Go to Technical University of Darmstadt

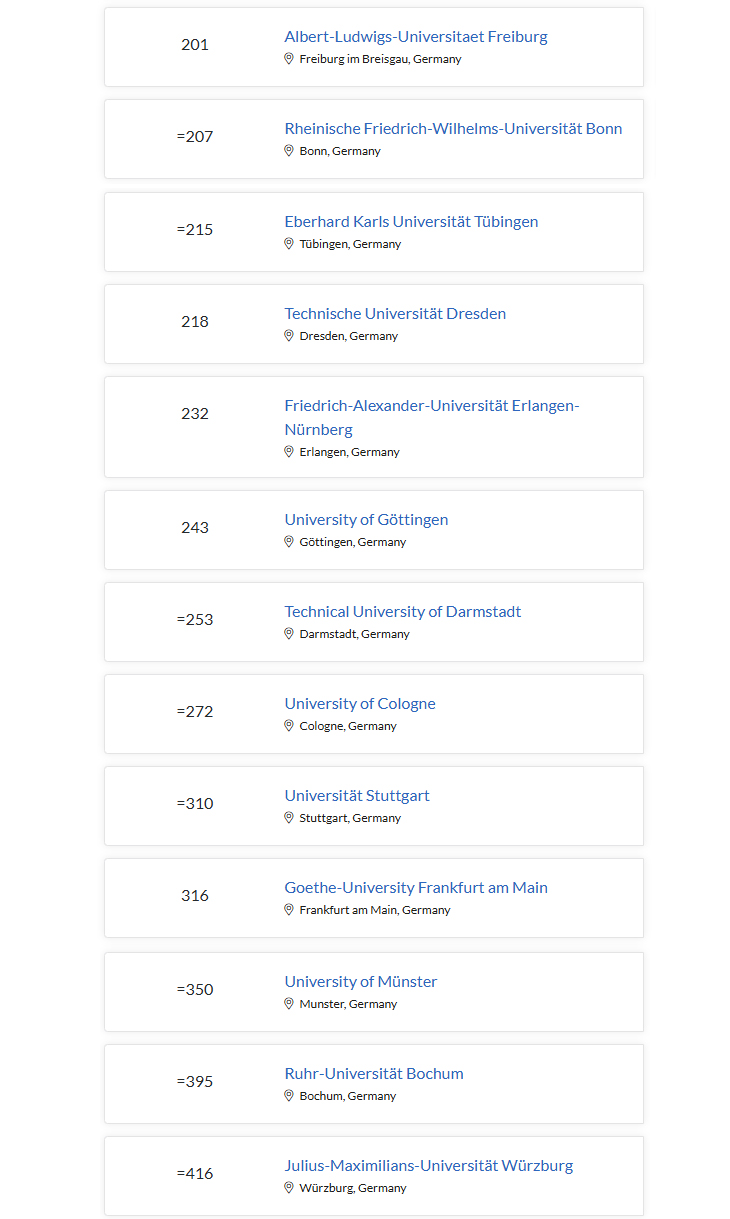(x=402, y=612)
